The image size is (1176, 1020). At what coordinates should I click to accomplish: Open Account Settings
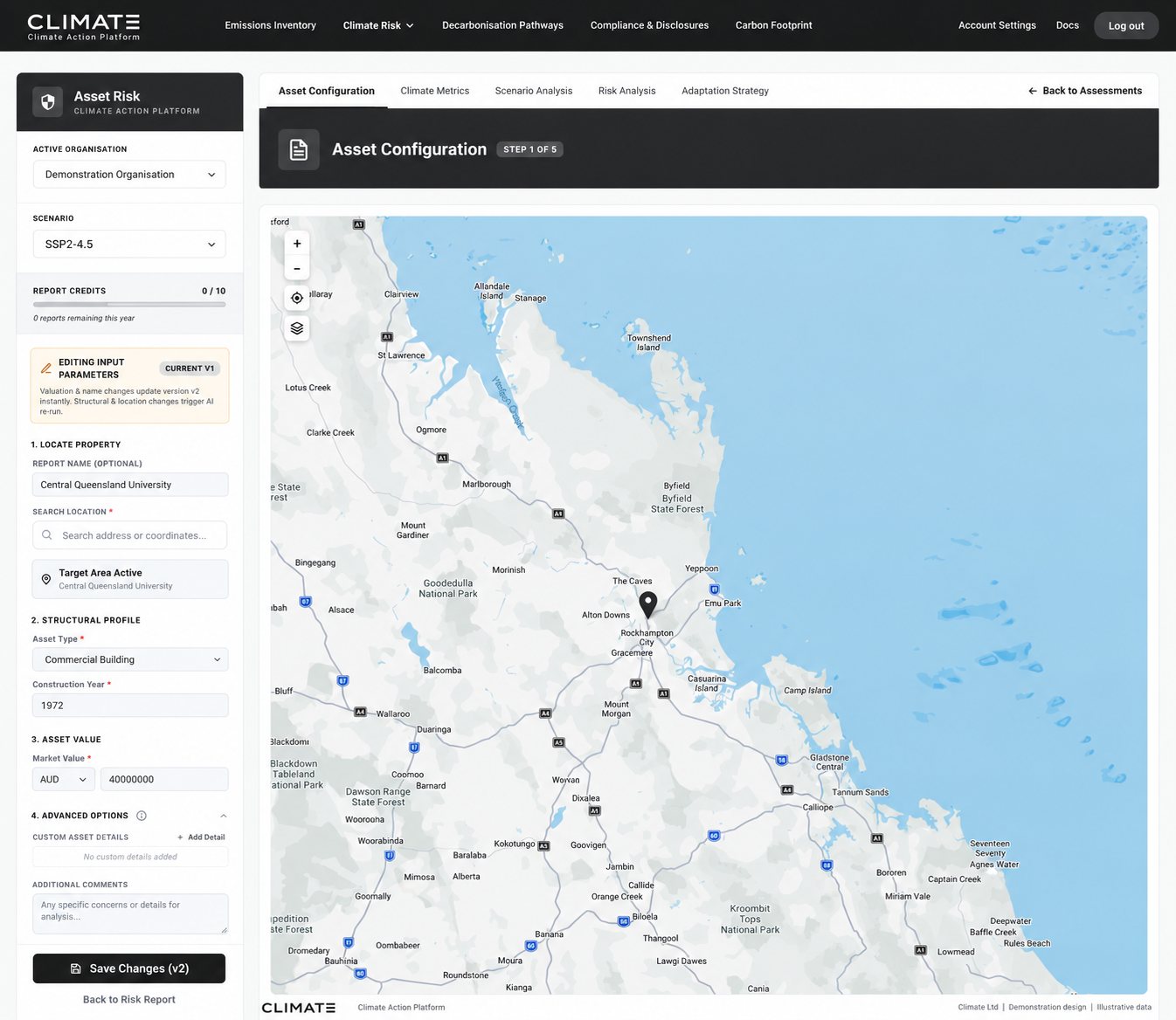point(997,25)
